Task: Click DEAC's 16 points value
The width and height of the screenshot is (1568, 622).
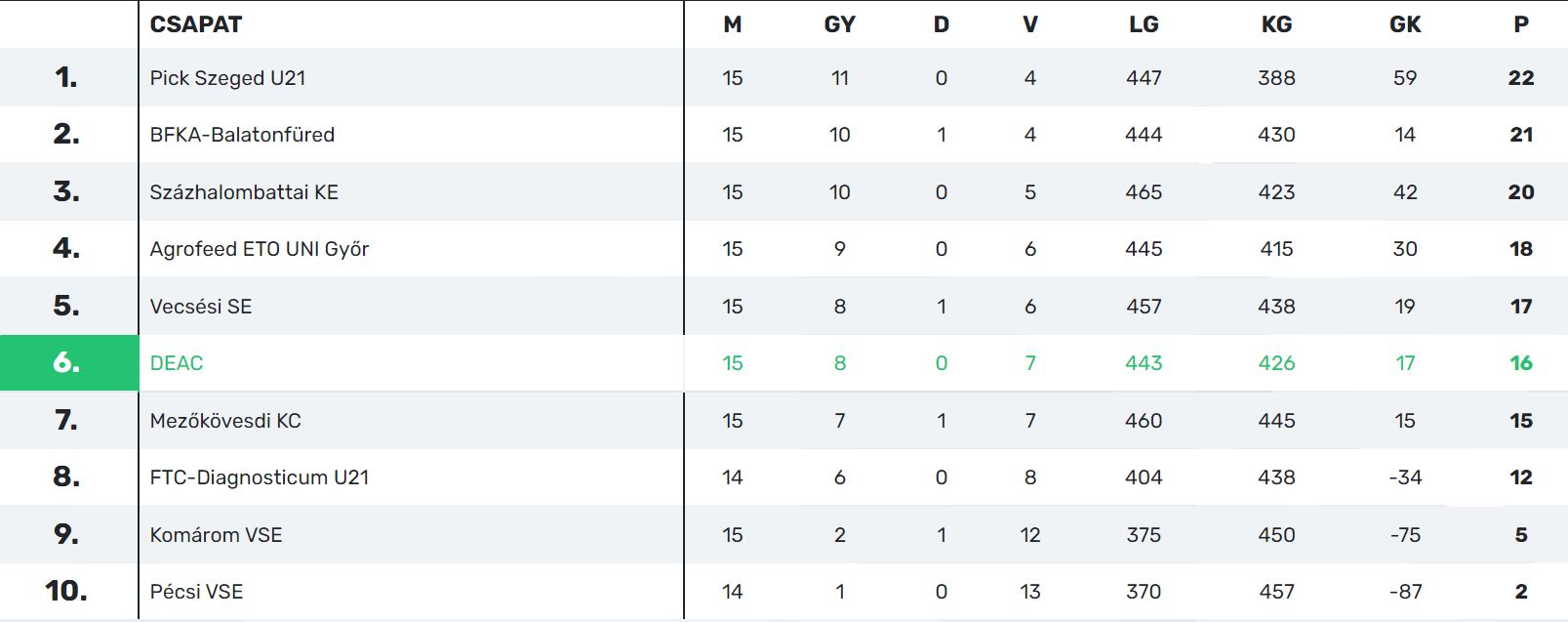Action: [x=1521, y=363]
